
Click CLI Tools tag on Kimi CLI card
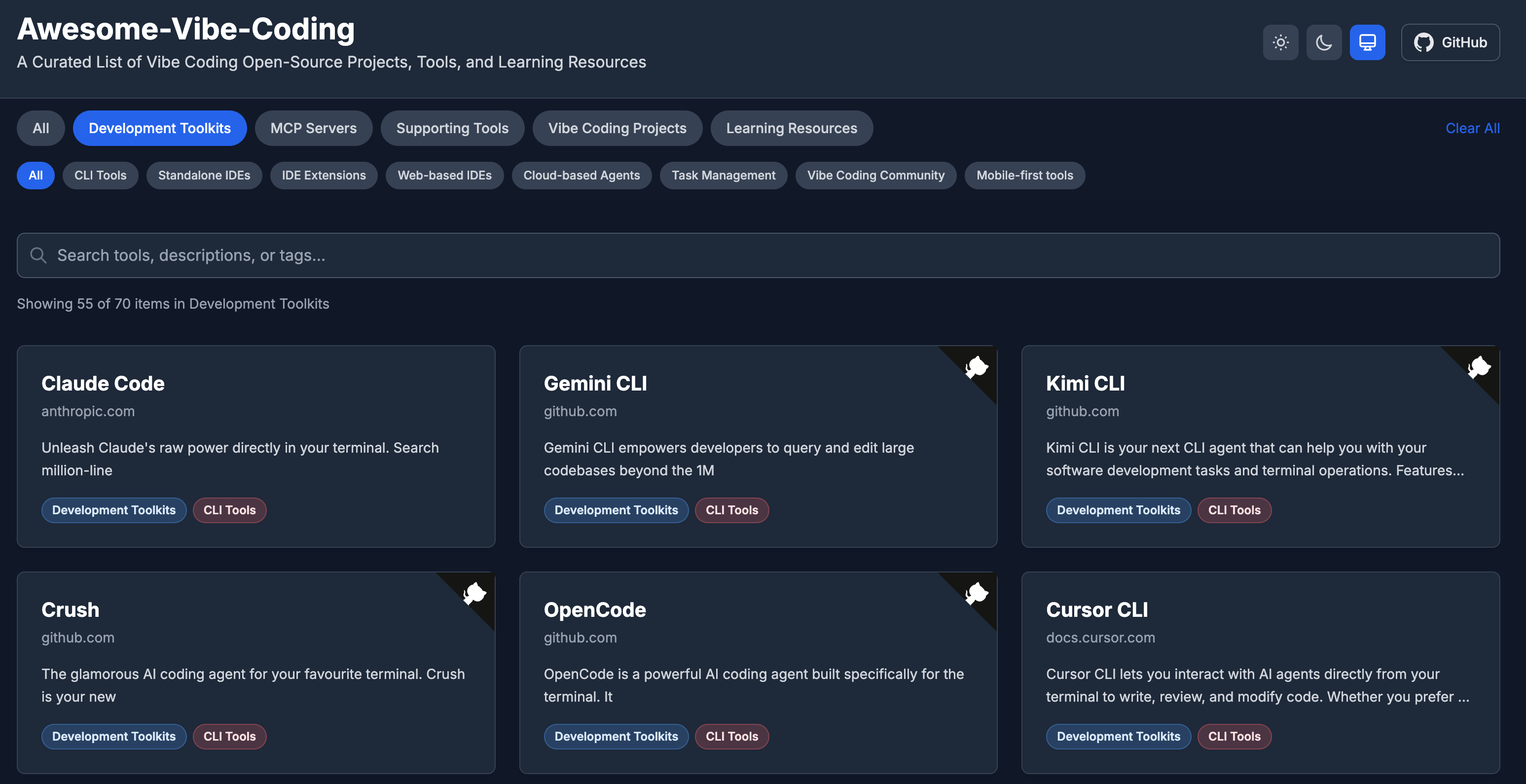(1235, 510)
